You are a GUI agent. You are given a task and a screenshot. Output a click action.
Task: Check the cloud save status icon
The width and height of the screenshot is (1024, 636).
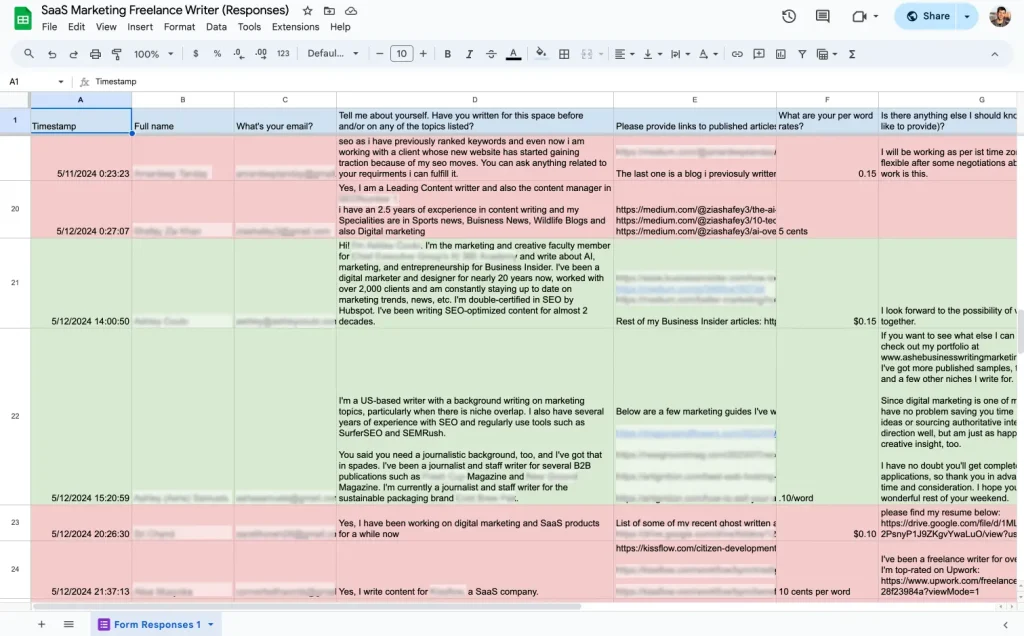point(351,10)
